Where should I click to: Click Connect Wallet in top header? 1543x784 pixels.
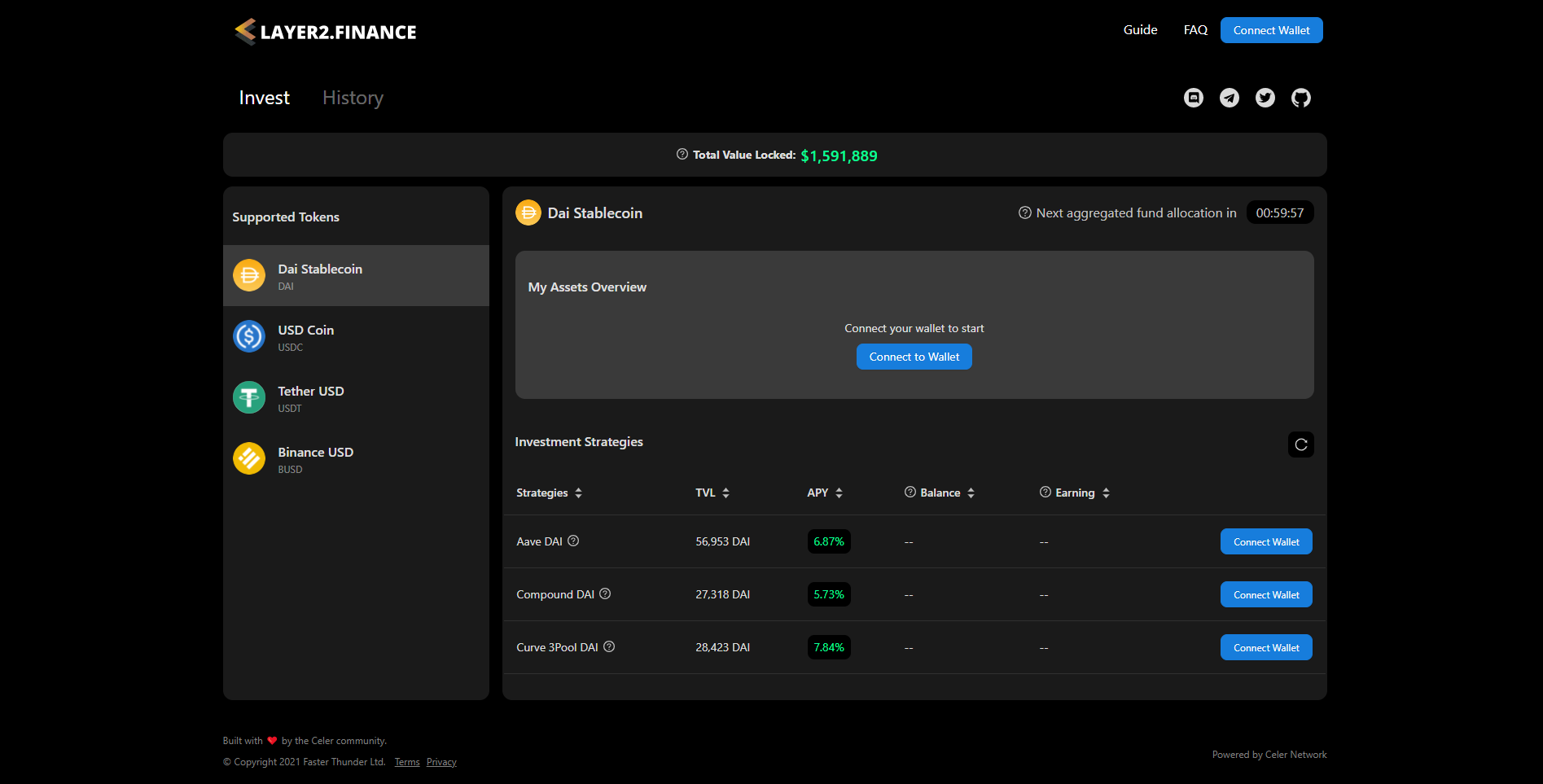click(x=1271, y=30)
